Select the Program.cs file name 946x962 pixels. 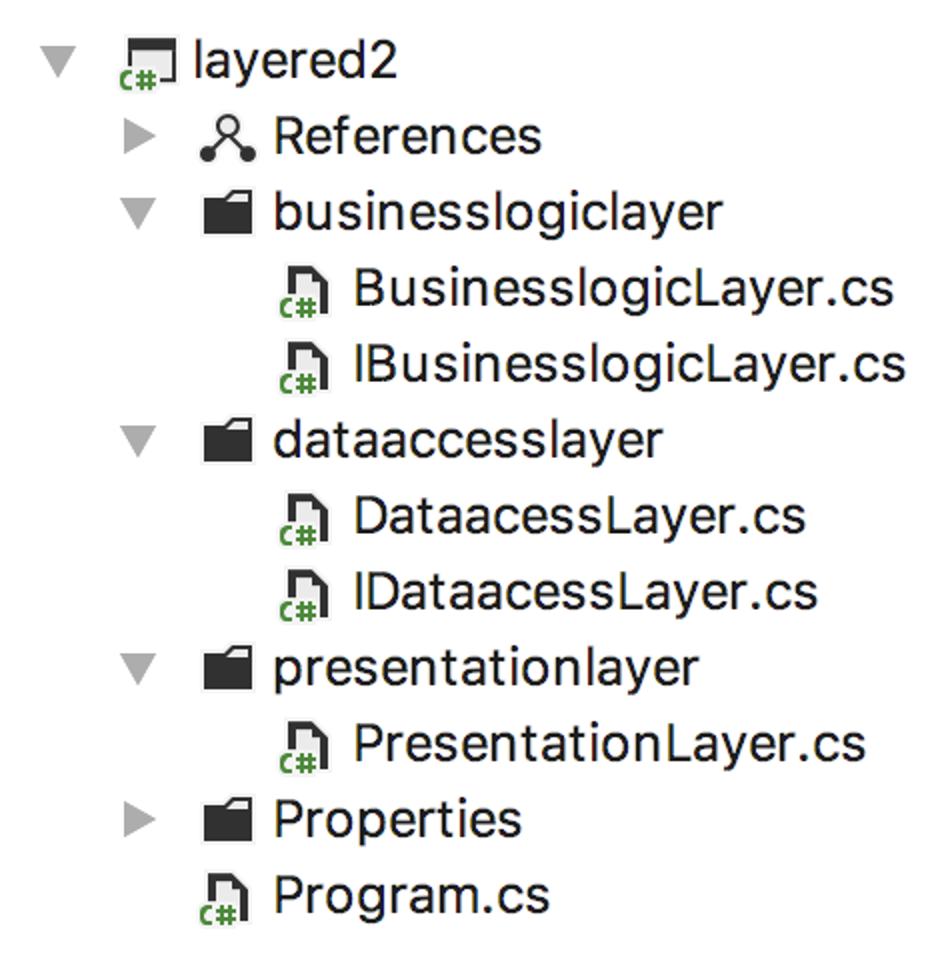[x=411, y=896]
